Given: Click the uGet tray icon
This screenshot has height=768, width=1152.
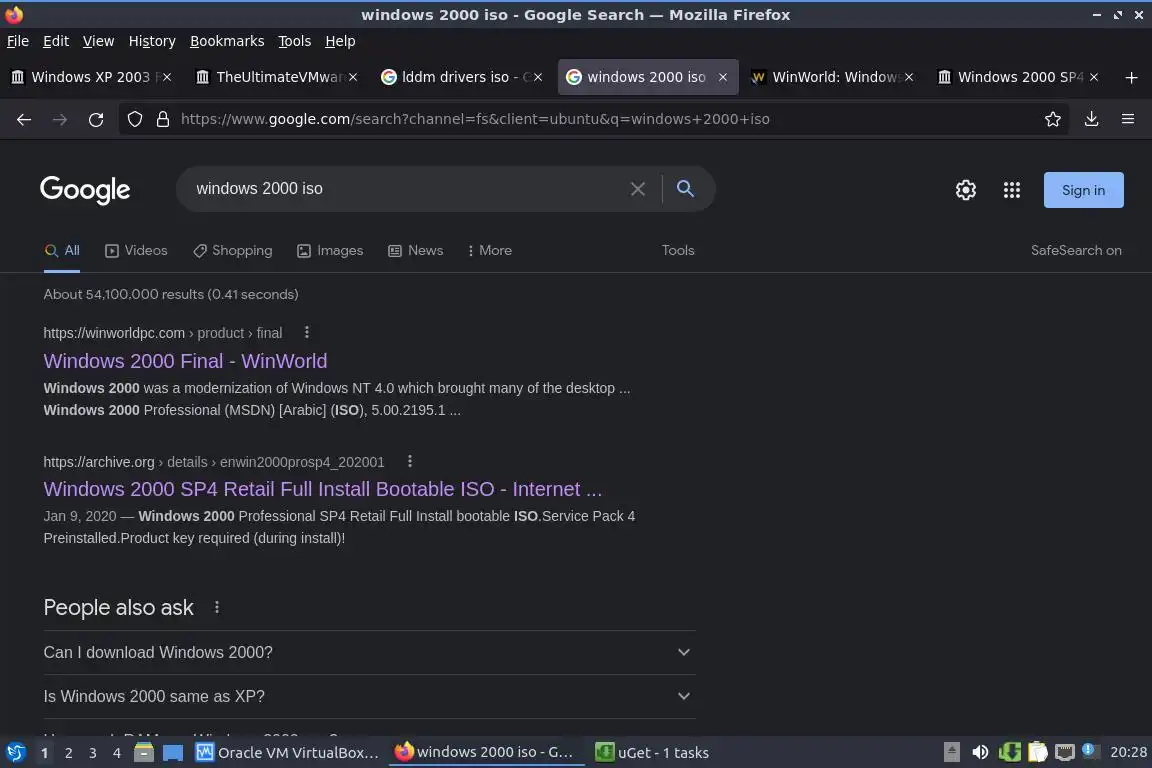Looking at the screenshot, I should 1009,753.
